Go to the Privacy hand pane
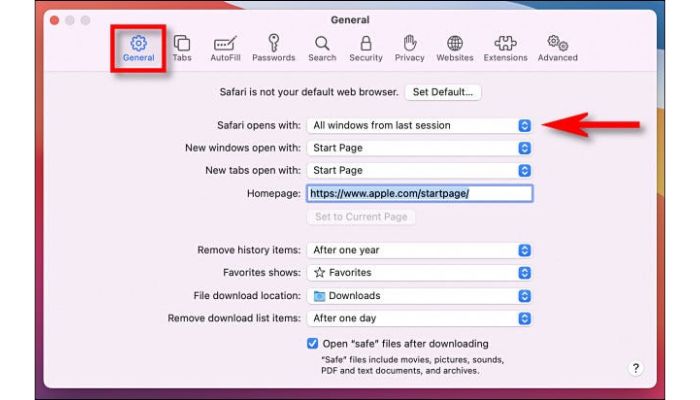This screenshot has width=700, height=400. pyautogui.click(x=409, y=49)
